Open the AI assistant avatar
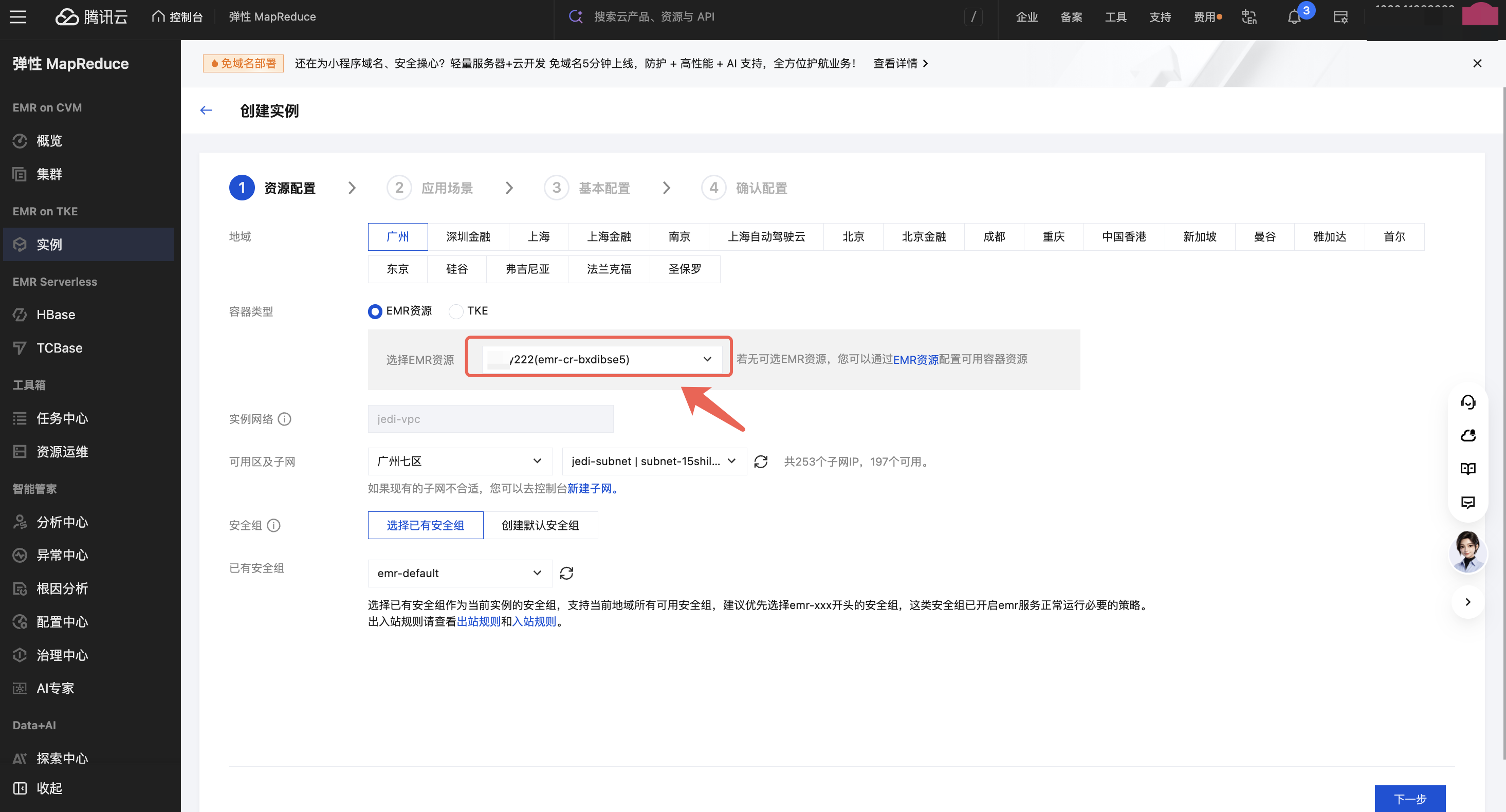The image size is (1506, 812). tap(1467, 552)
